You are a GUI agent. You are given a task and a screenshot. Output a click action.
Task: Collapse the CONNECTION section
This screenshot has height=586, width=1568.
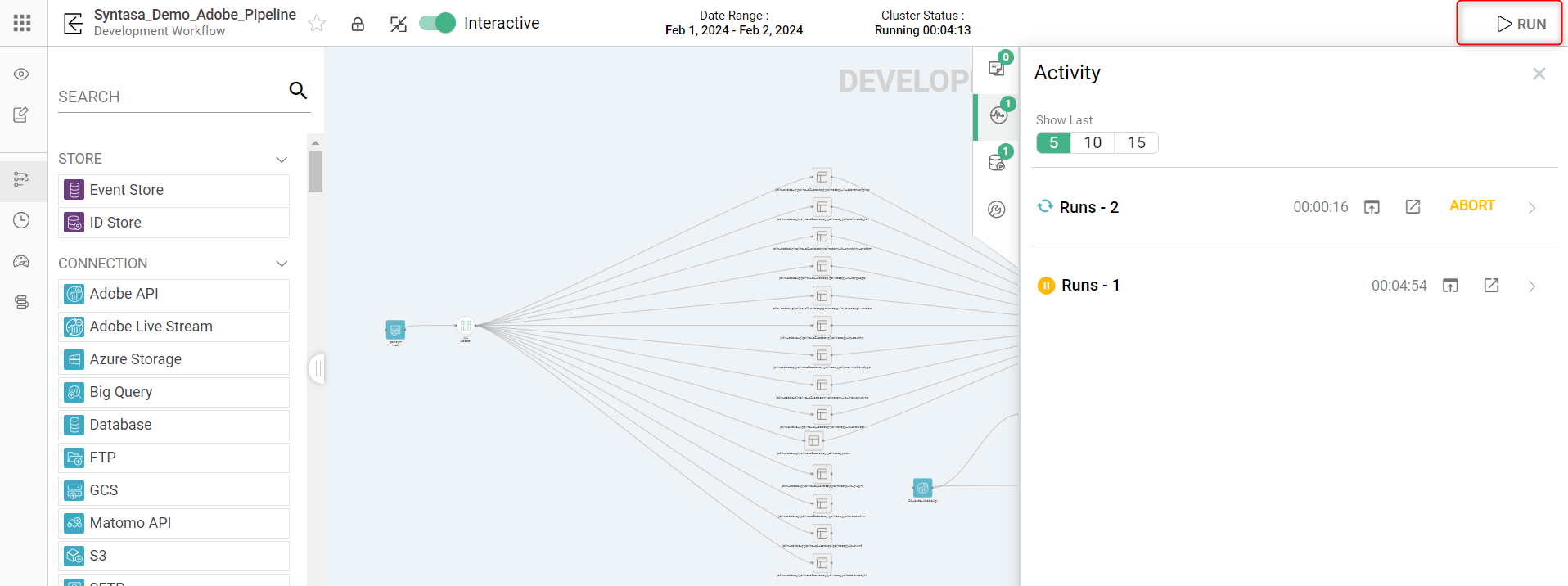(282, 264)
